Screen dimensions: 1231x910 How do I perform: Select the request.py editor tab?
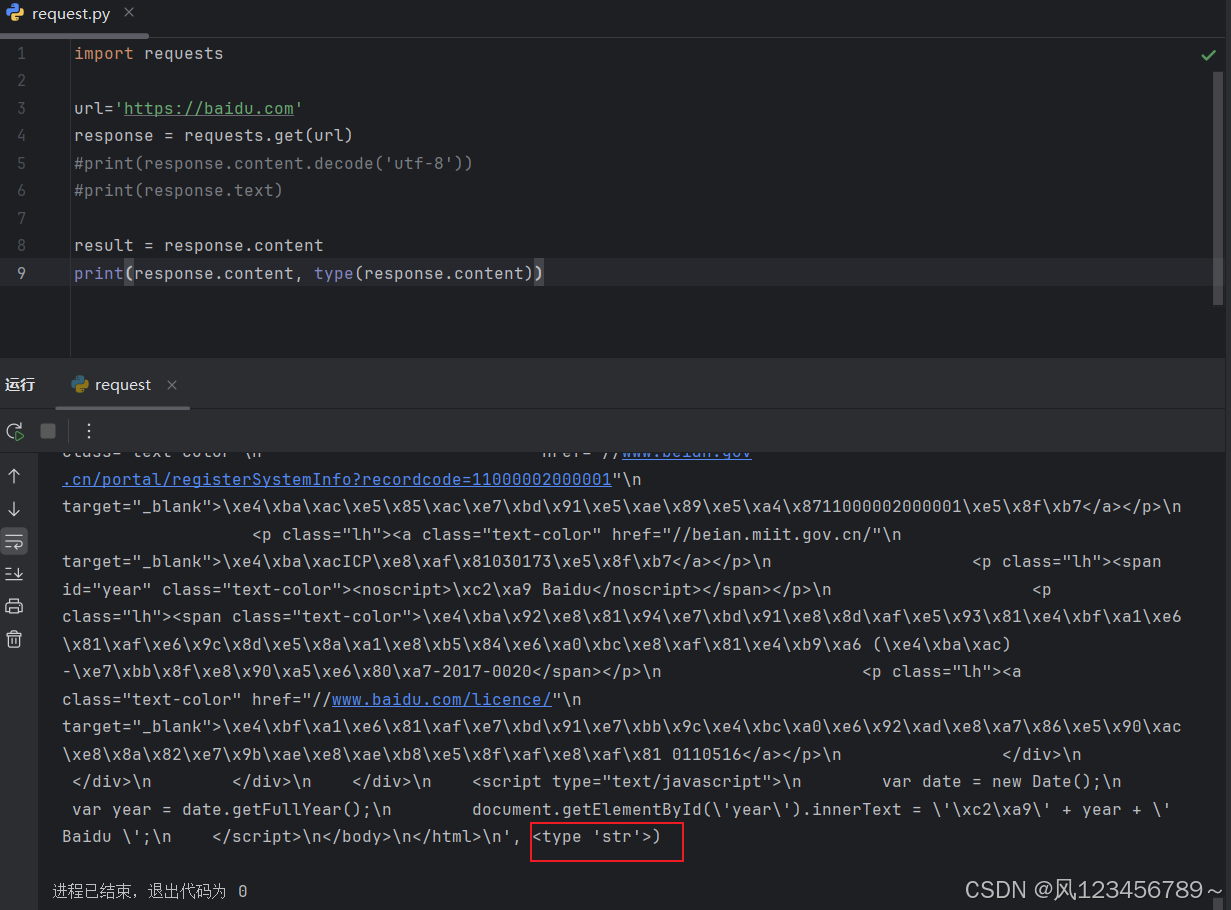71,14
